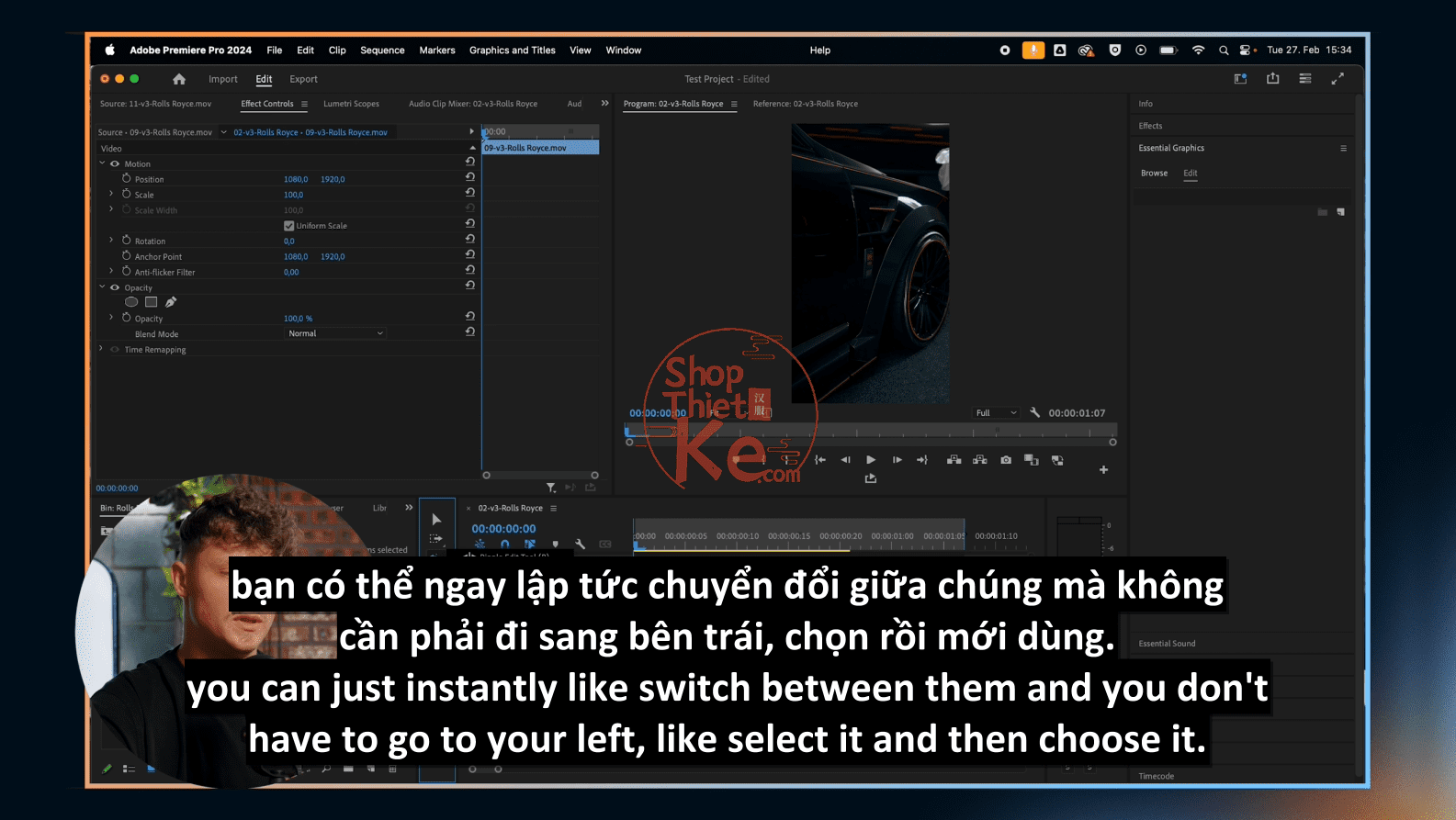Switch to the Lumetri Scopes tab
Screen dimensions: 1456x820
click(351, 104)
